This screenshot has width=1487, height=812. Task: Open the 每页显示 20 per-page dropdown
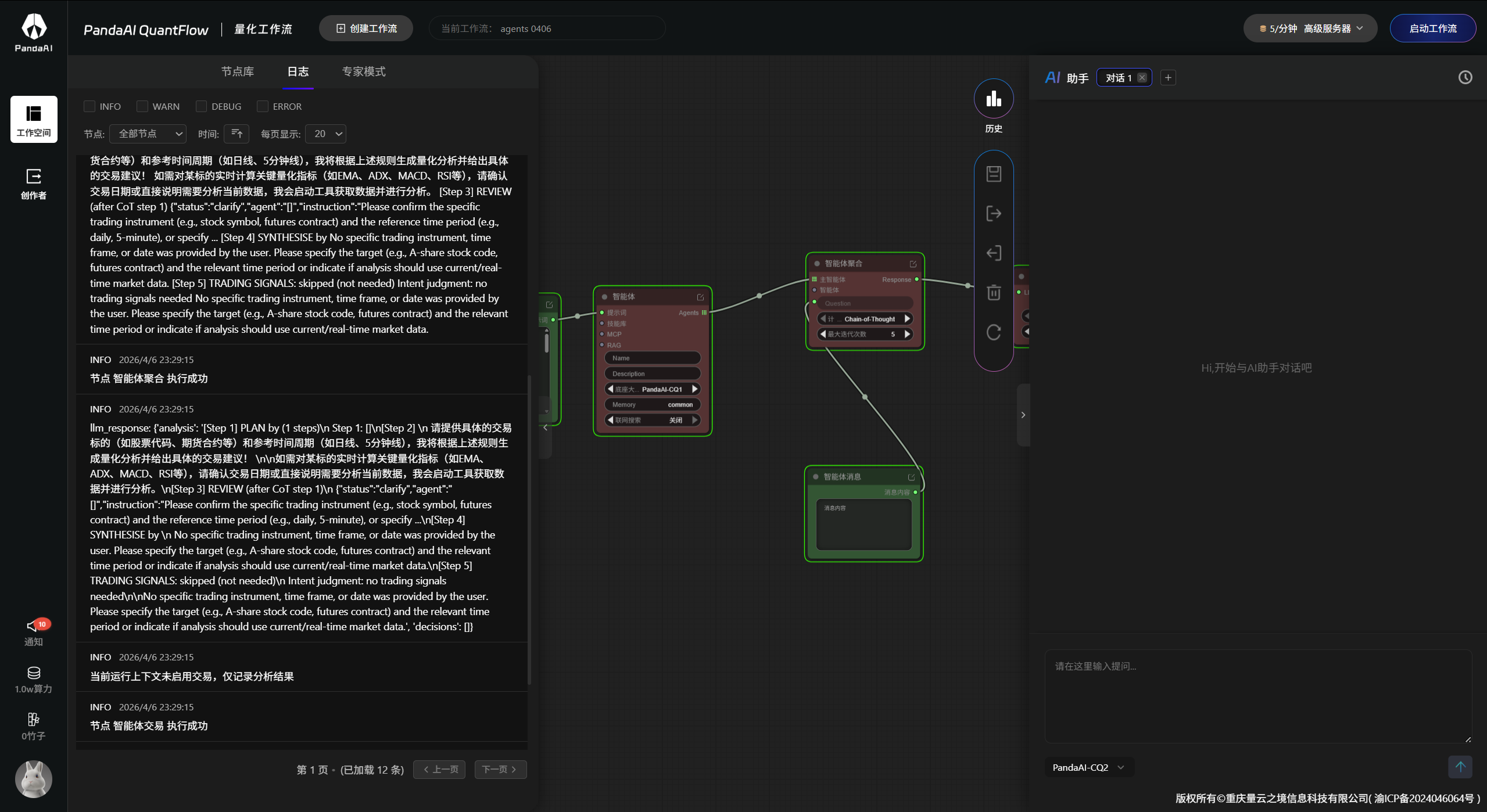coord(325,134)
